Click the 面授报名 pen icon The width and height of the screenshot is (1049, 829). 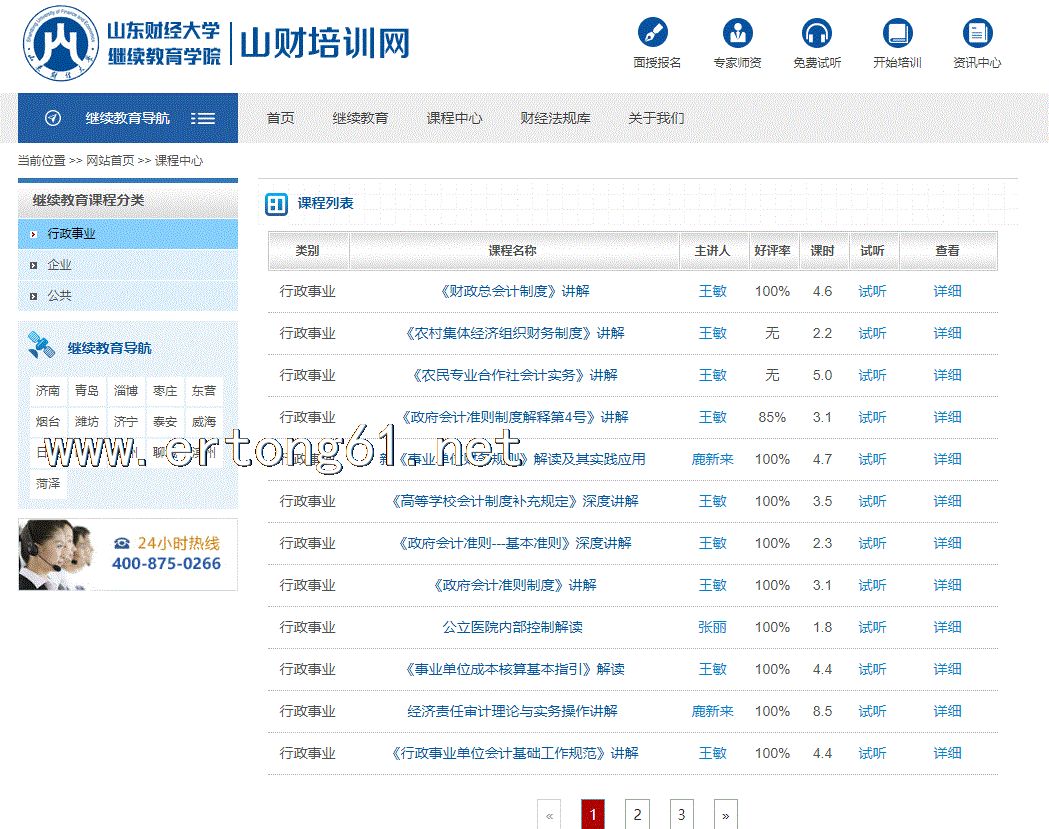653,33
